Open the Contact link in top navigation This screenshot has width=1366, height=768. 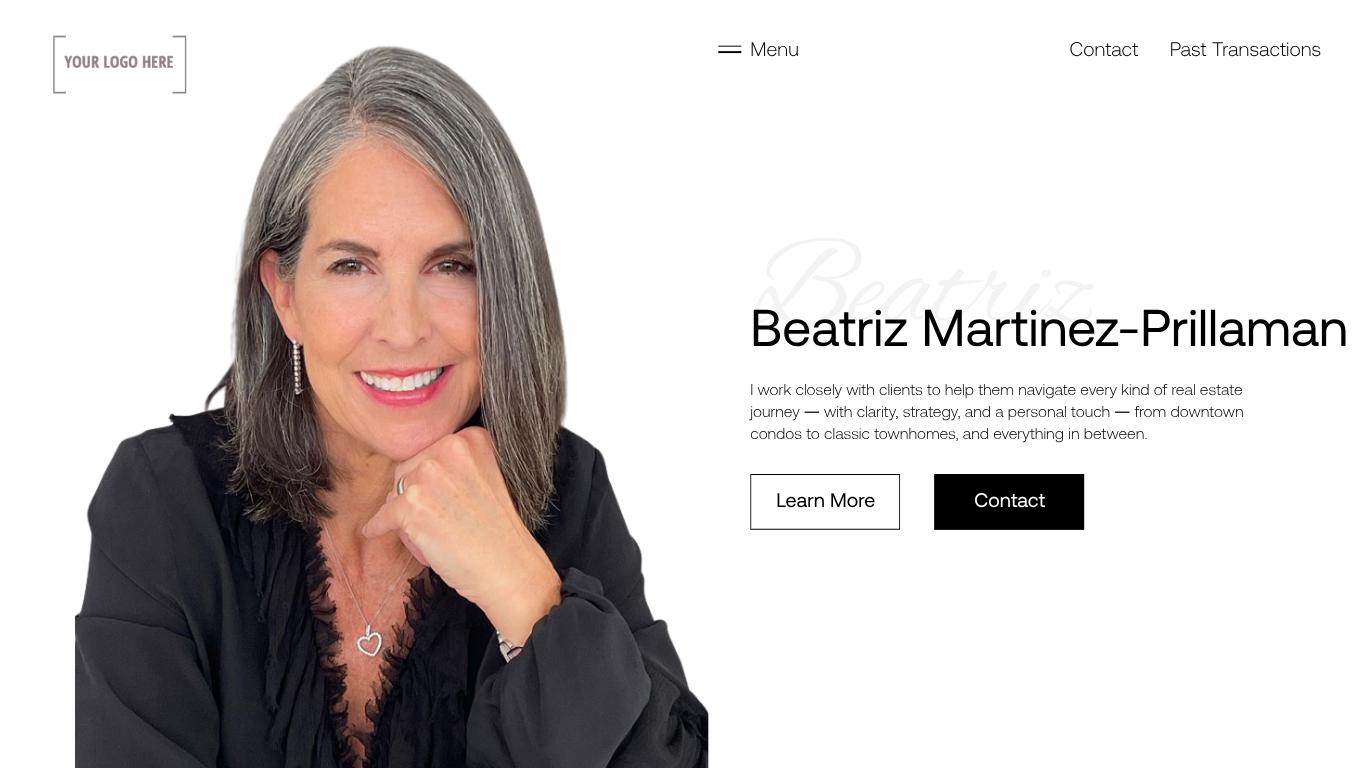[1103, 50]
